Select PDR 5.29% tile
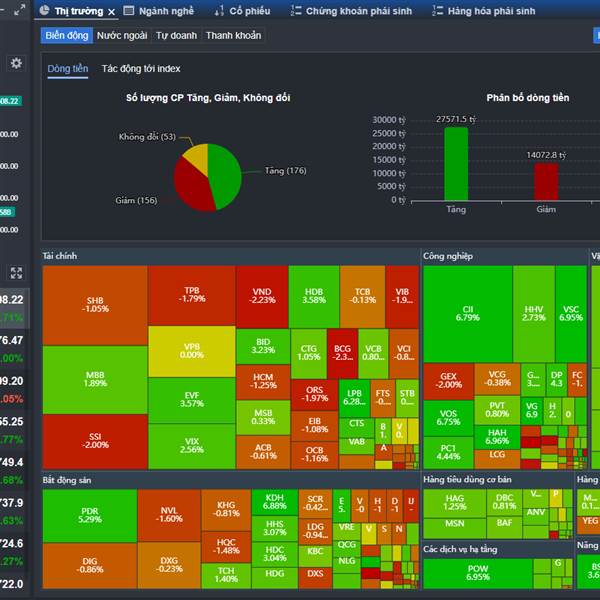Image resolution: width=600 pixels, height=600 pixels. [x=90, y=516]
